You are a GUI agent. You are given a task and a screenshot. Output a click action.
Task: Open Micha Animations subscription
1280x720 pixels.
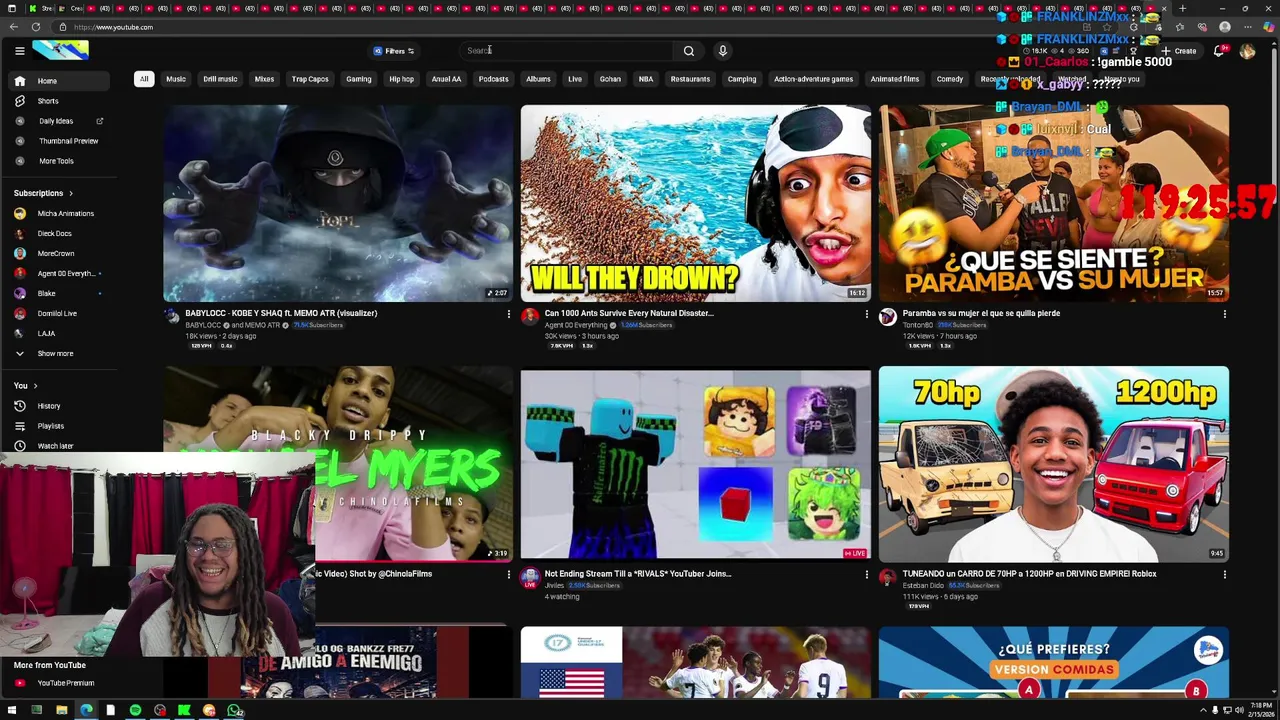[58, 214]
